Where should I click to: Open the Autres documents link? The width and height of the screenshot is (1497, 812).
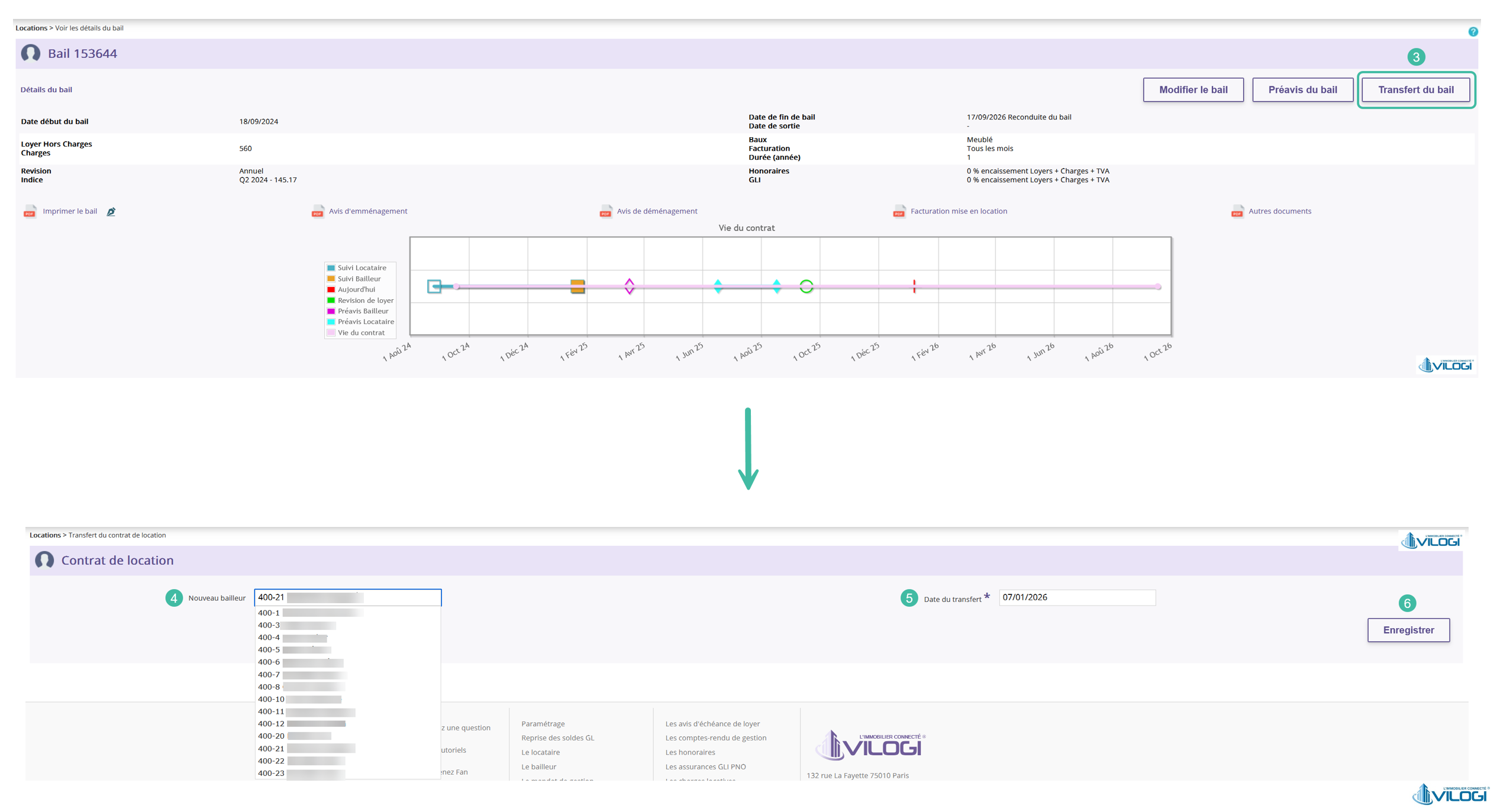click(1280, 211)
